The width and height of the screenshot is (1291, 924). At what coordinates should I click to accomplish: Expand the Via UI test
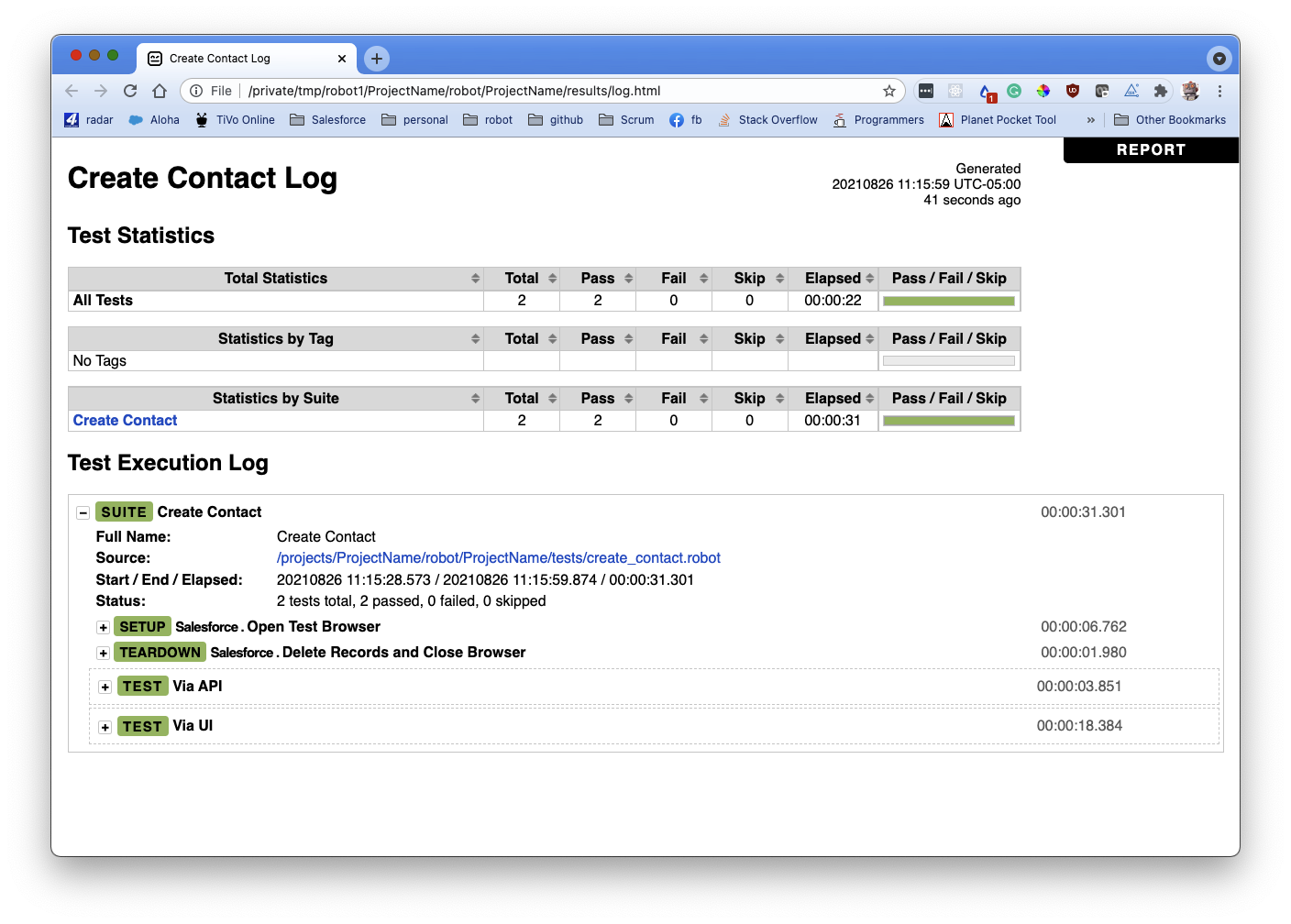click(105, 727)
